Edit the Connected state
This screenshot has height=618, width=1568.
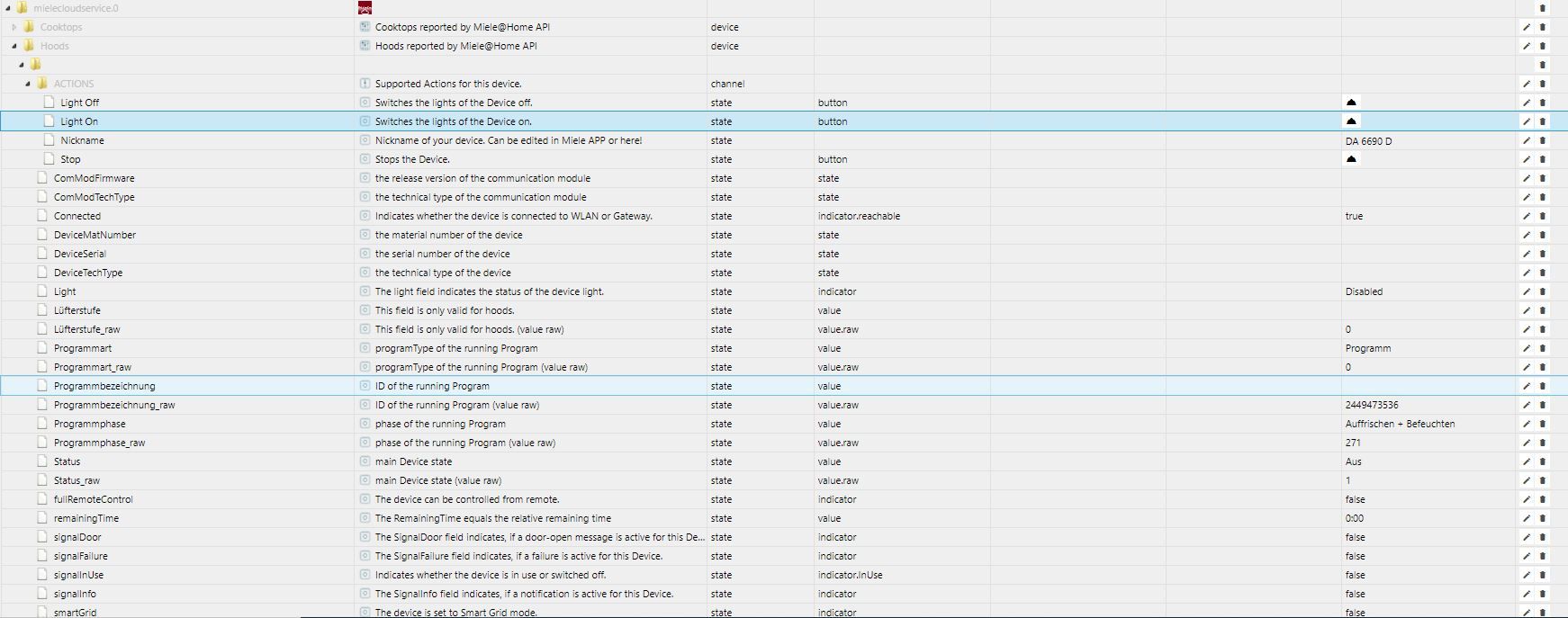pyautogui.click(x=1527, y=216)
